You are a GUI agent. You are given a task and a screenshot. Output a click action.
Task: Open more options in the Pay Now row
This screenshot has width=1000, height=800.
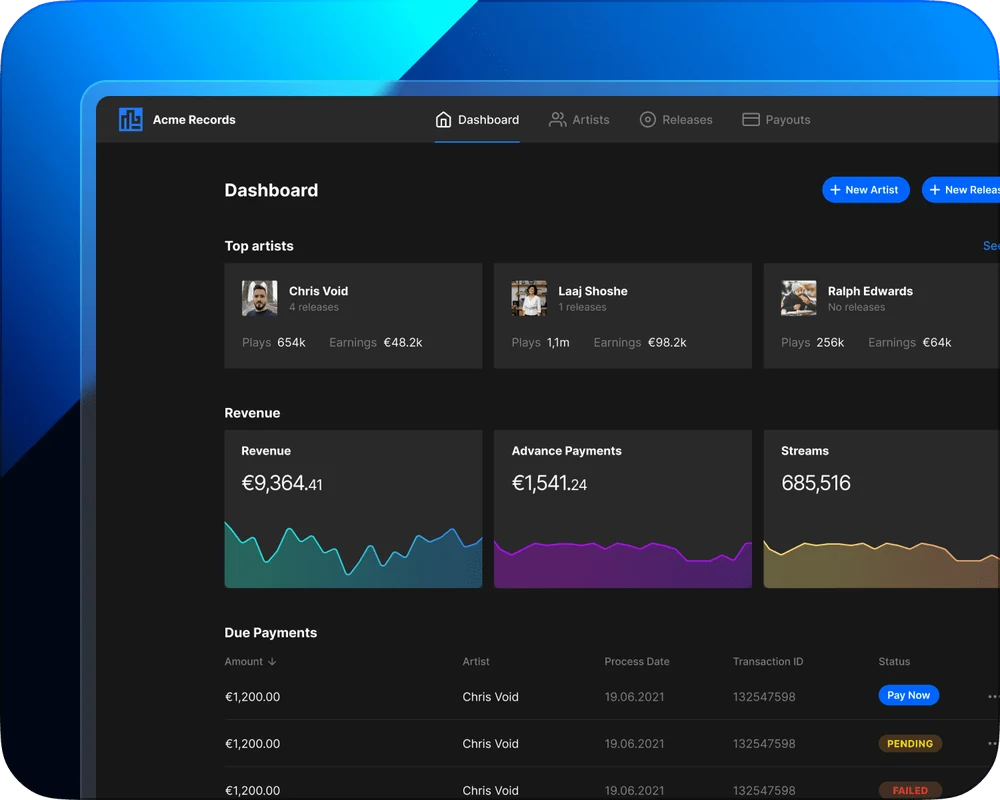pos(993,697)
